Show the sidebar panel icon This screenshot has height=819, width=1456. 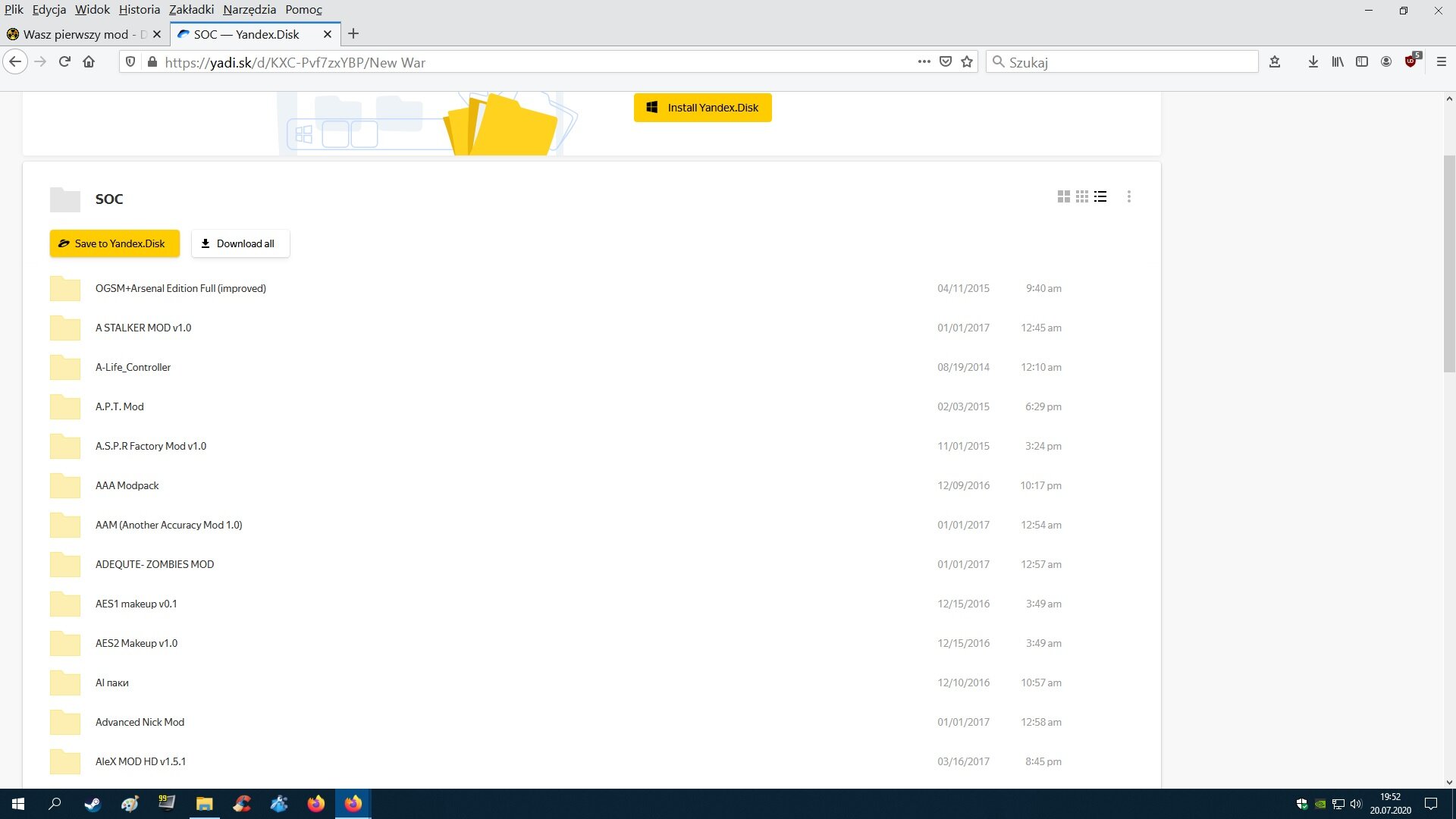1362,62
